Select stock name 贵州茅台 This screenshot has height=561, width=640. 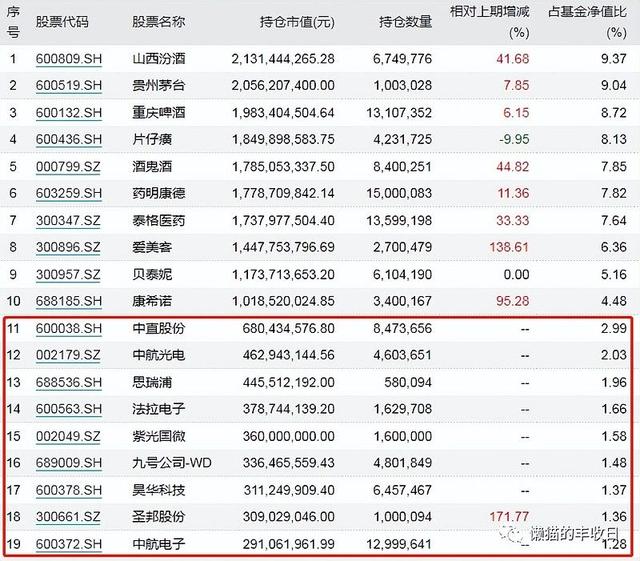click(x=158, y=86)
